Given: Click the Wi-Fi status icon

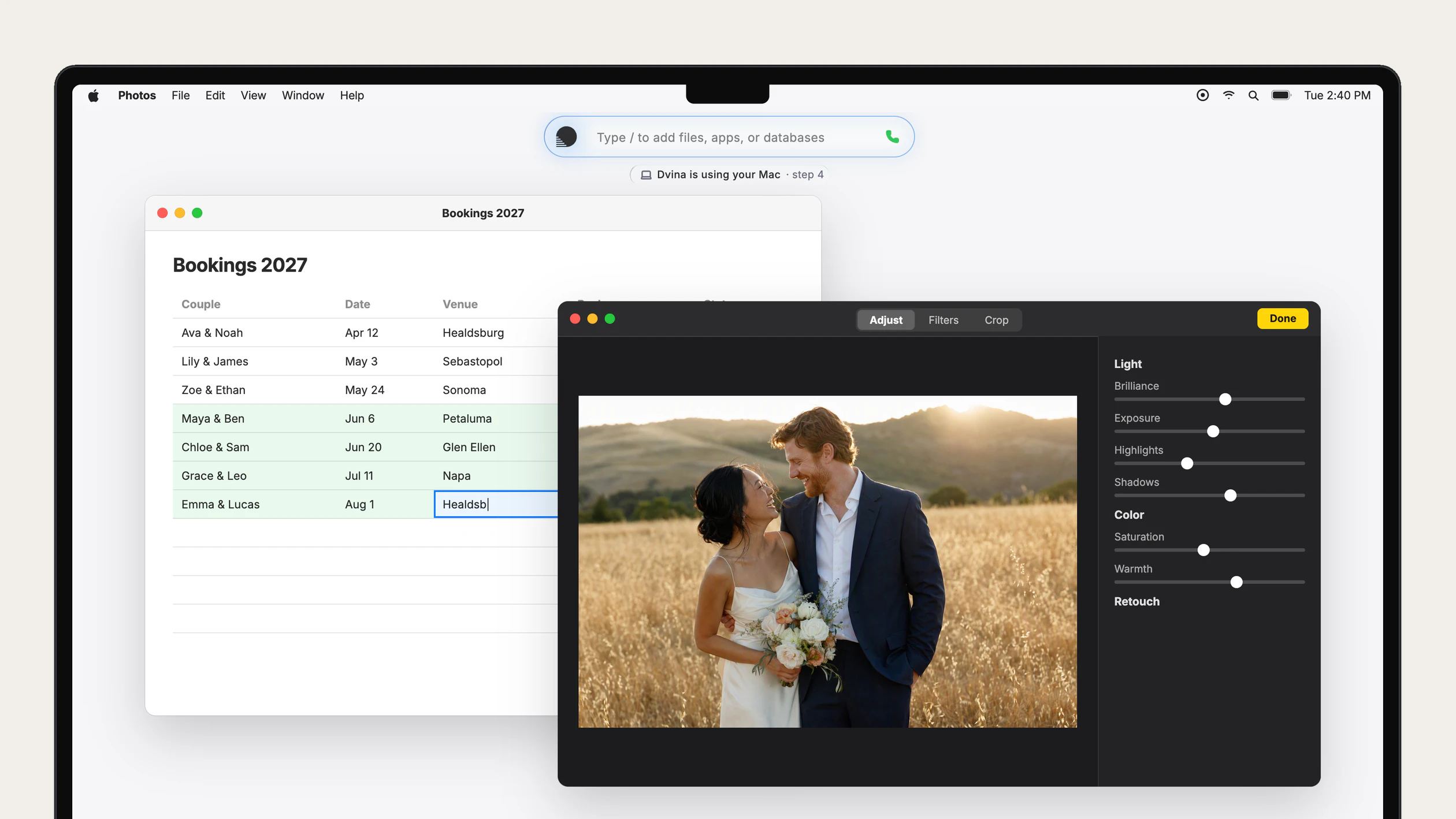Looking at the screenshot, I should click(x=1228, y=95).
